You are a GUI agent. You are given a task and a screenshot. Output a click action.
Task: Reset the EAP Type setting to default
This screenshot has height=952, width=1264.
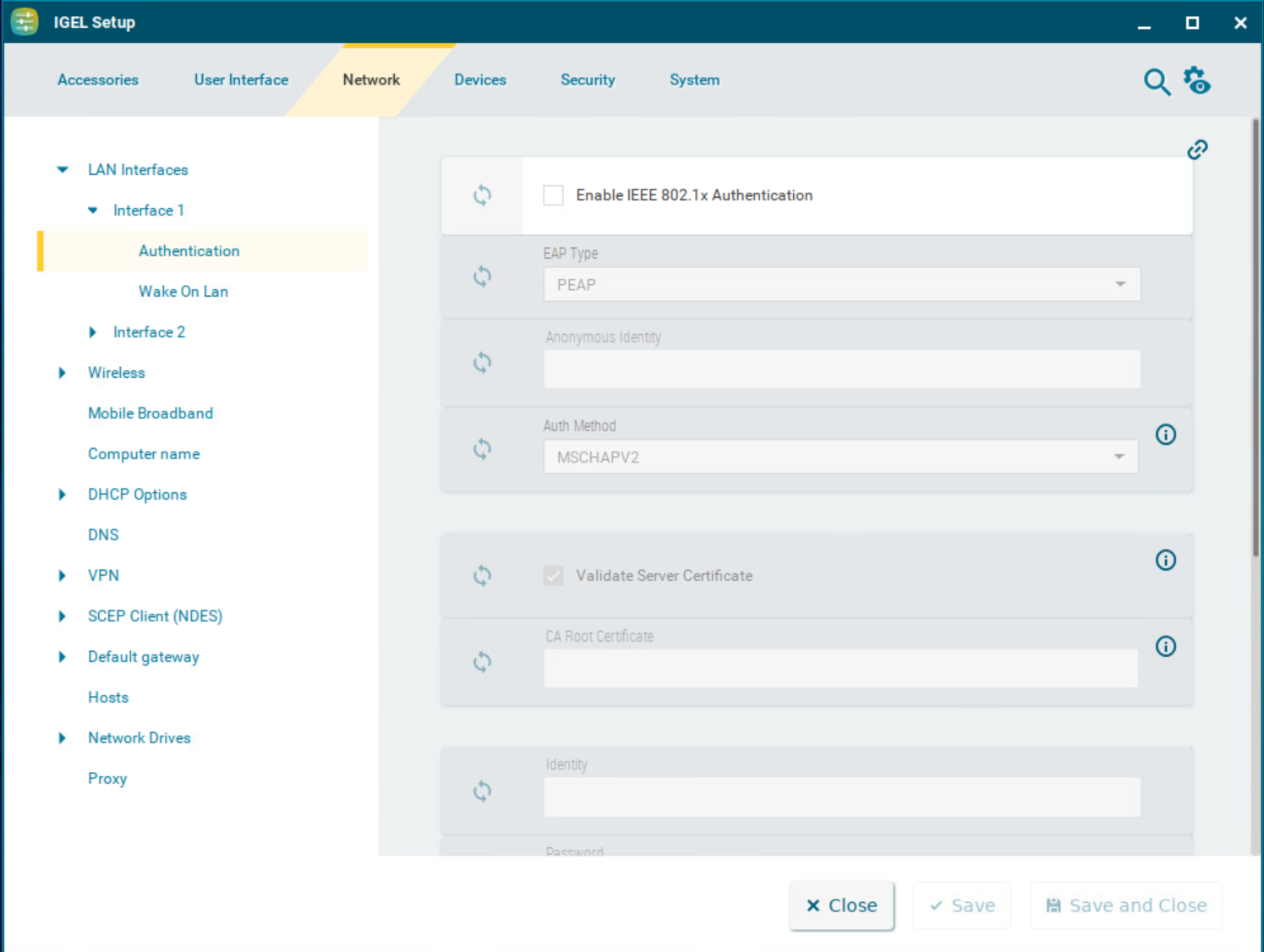point(482,276)
